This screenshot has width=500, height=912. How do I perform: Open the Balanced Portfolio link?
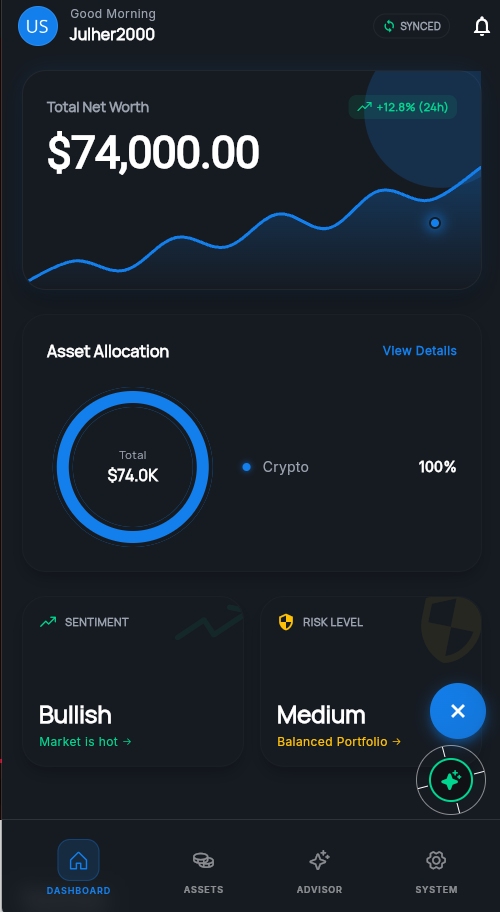pos(339,742)
